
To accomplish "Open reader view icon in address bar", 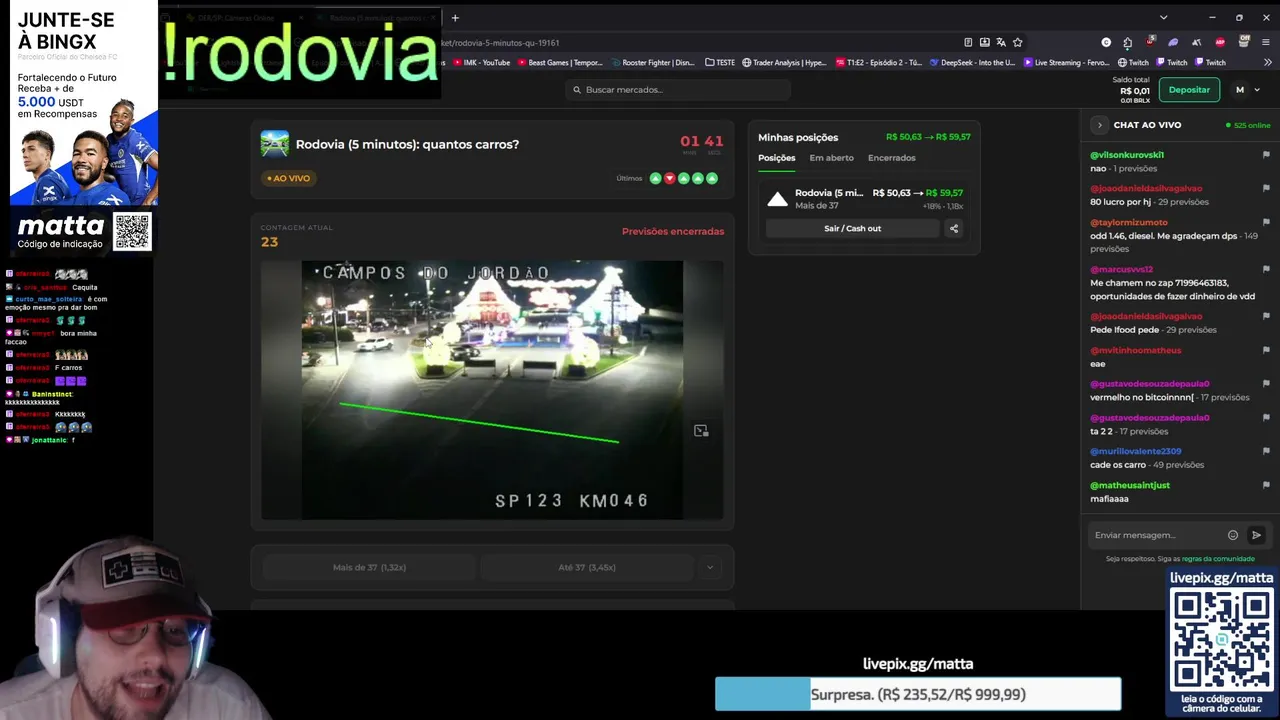I will [968, 42].
